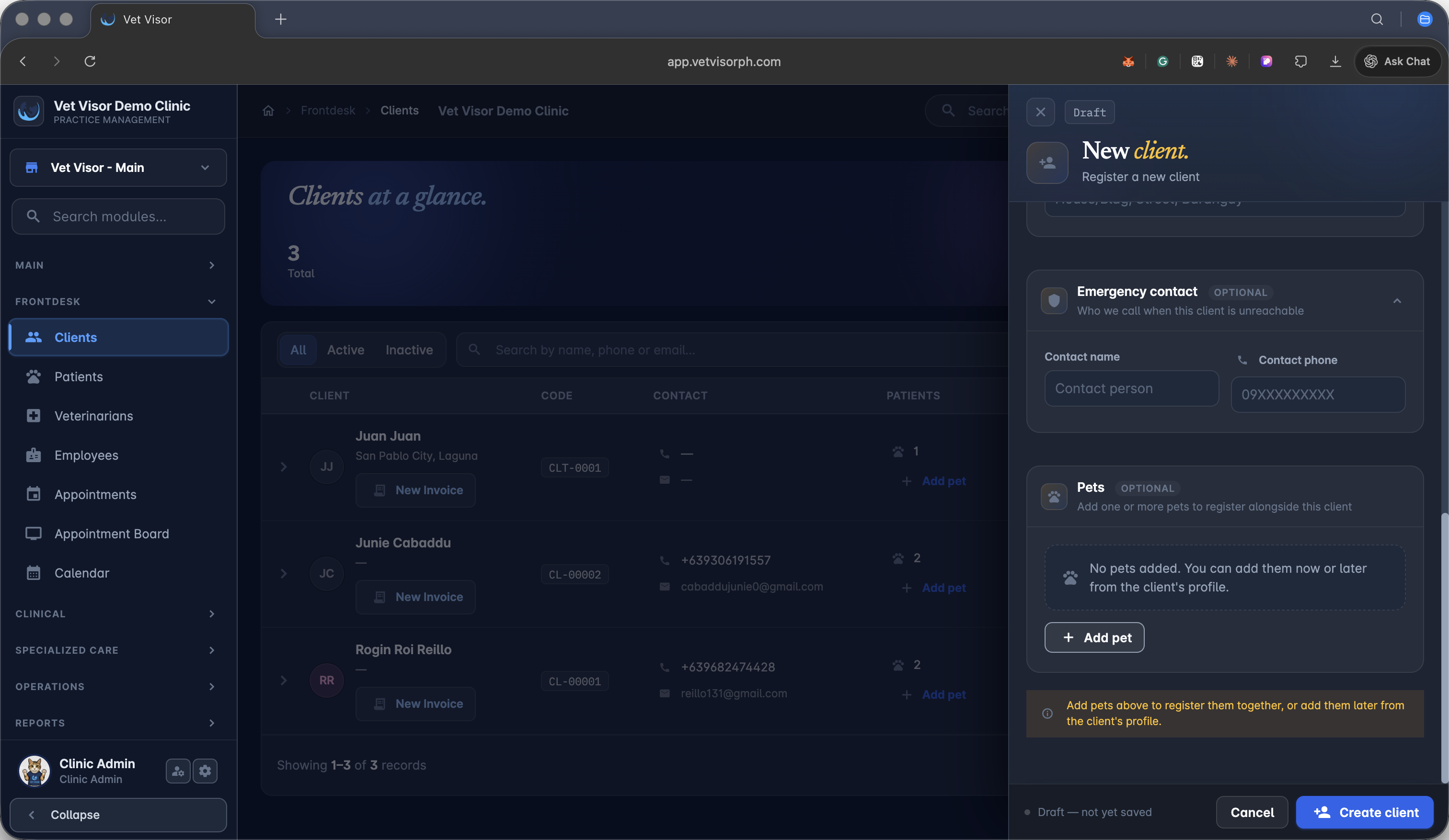Image resolution: width=1449 pixels, height=840 pixels.
Task: Expand the CLINICAL sidebar section
Action: [115, 613]
